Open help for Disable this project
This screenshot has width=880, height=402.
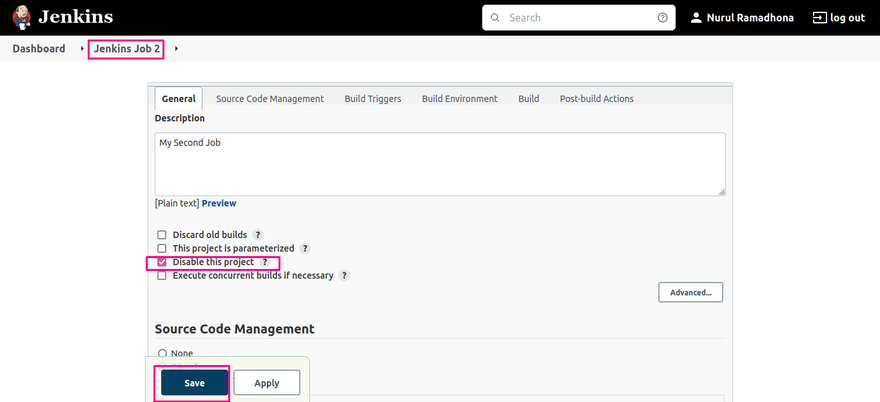265,262
